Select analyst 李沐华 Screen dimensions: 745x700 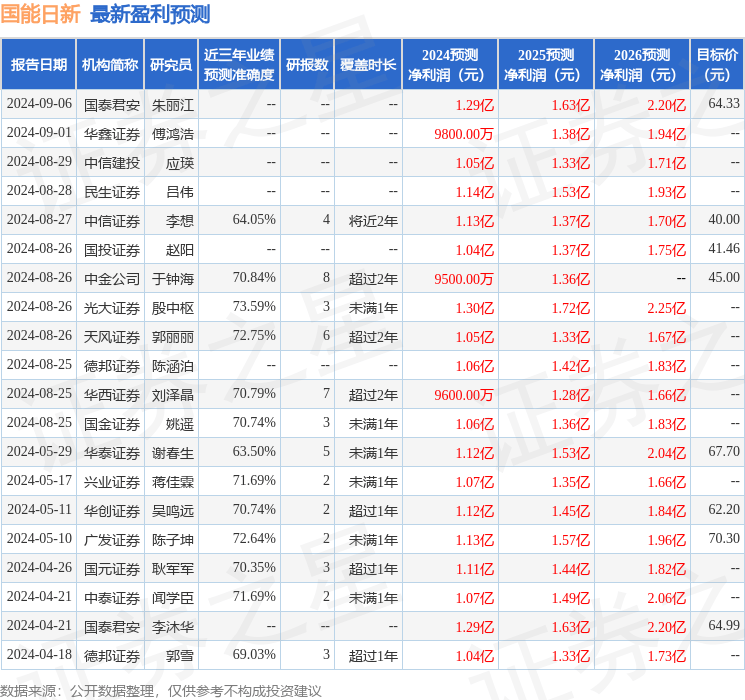pyautogui.click(x=172, y=627)
